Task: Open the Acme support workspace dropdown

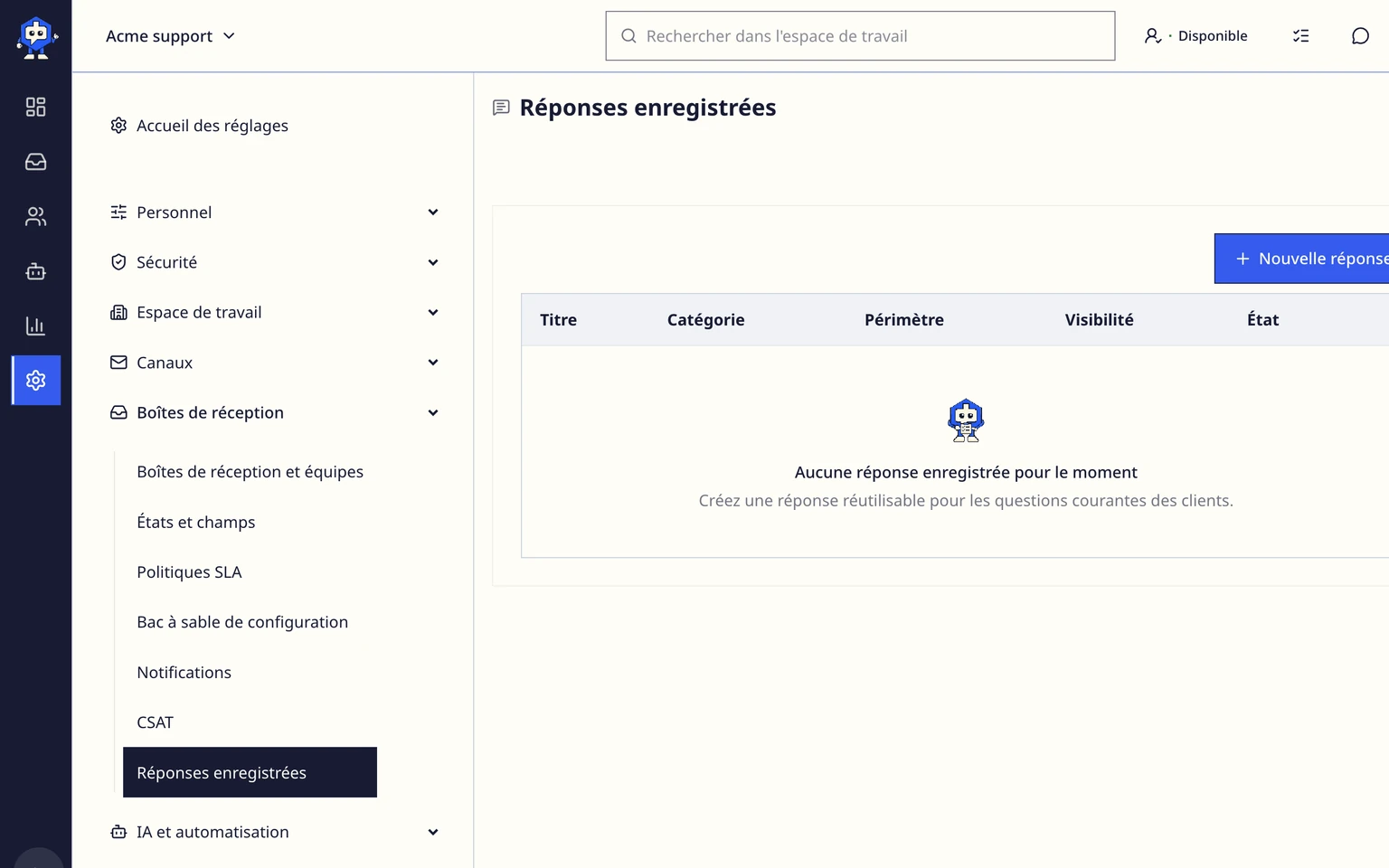Action: 170,36
